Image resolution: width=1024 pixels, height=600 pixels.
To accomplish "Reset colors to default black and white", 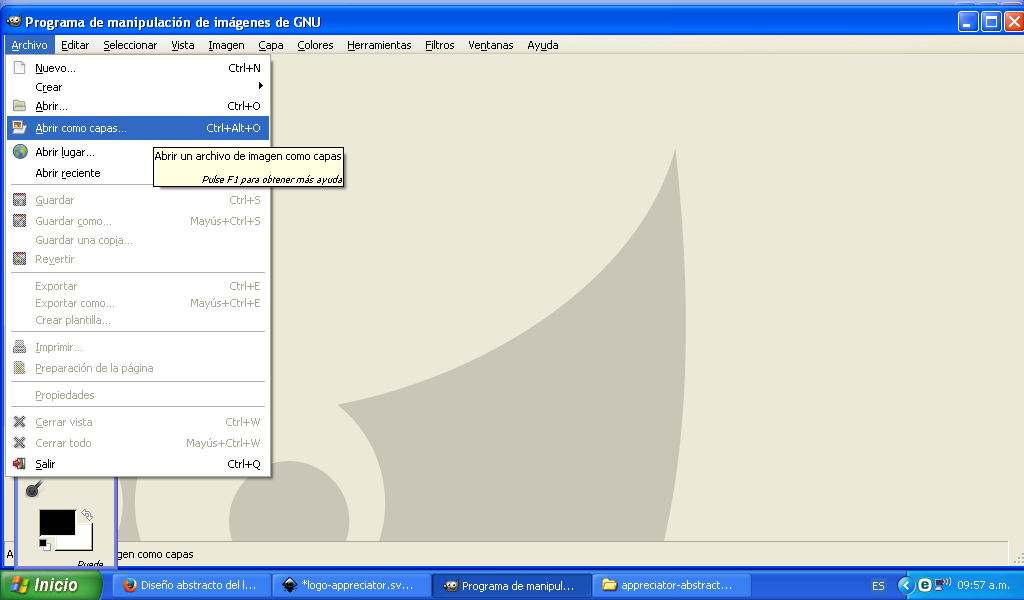I will pos(44,545).
